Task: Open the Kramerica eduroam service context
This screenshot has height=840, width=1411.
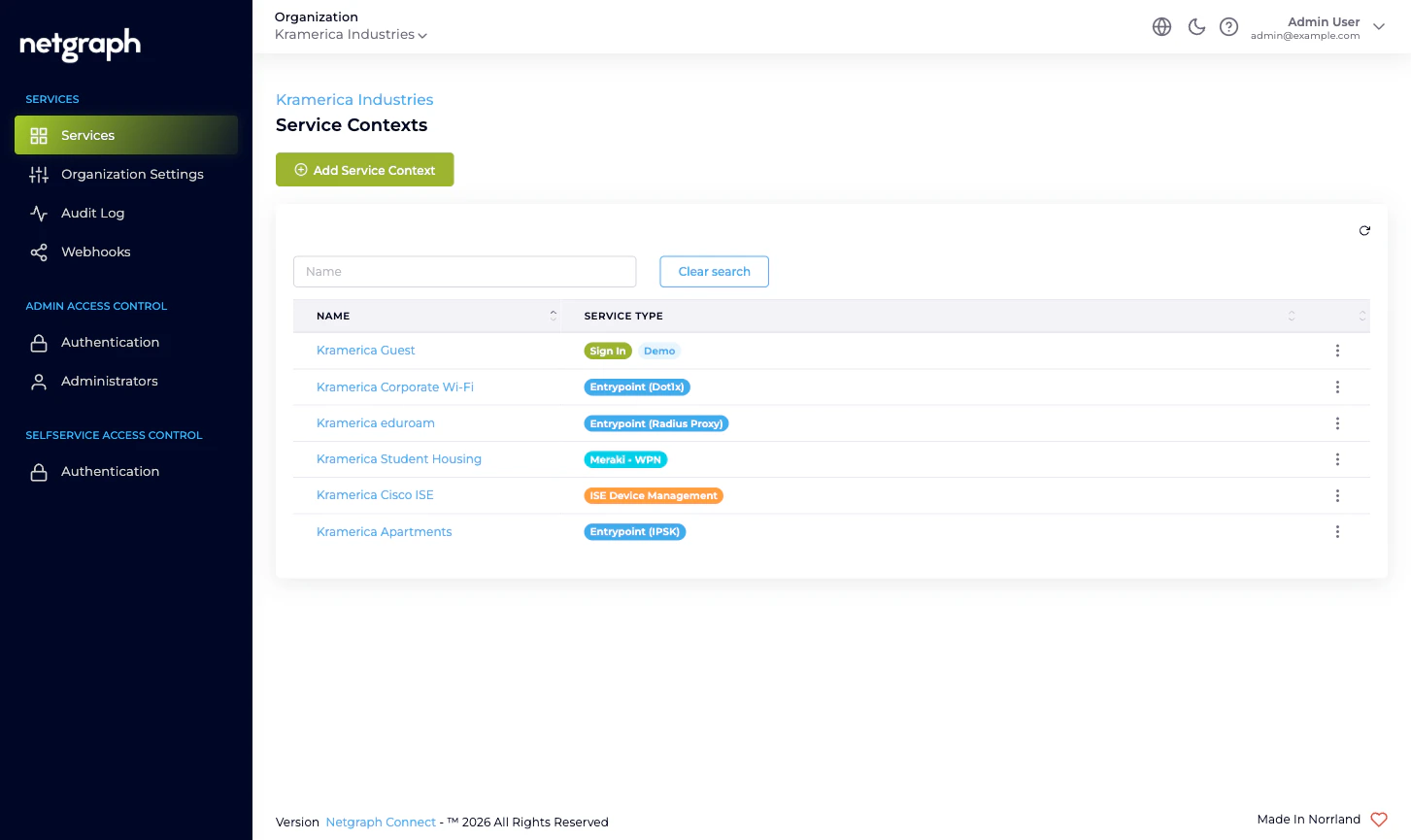Action: (x=375, y=422)
